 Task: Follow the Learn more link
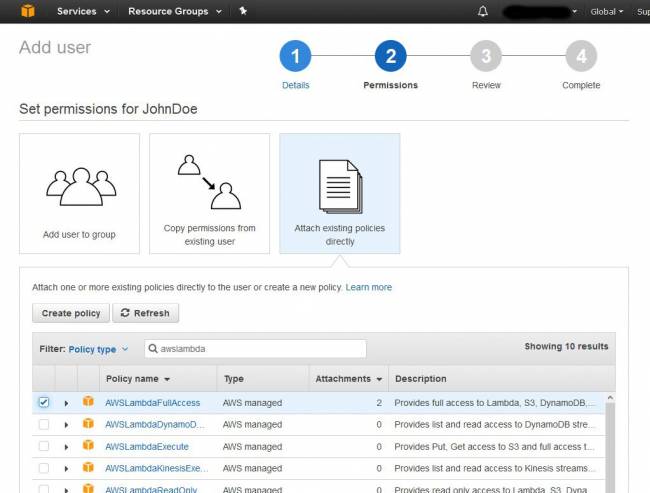368,287
